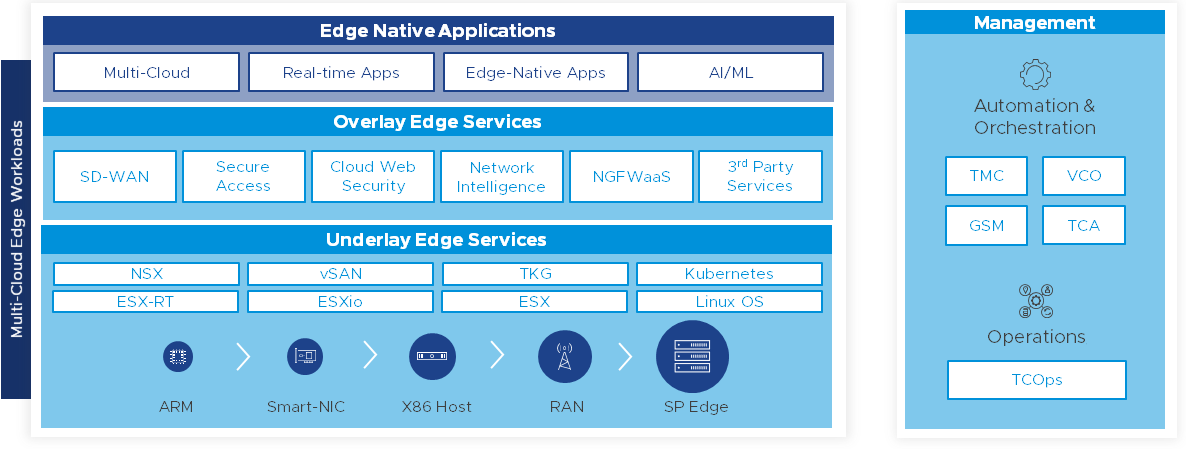Image resolution: width=1186 pixels, height=449 pixels.
Task: Click the ARM label text
Action: [176, 407]
